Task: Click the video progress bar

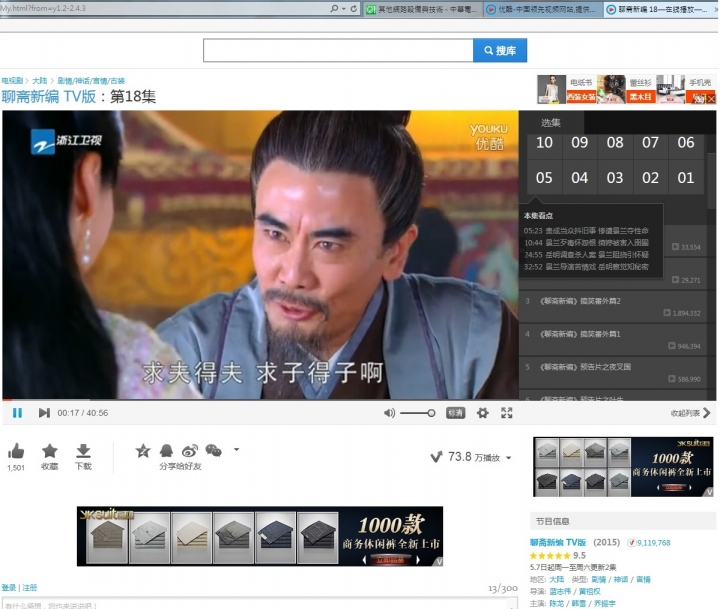Action: [260, 400]
